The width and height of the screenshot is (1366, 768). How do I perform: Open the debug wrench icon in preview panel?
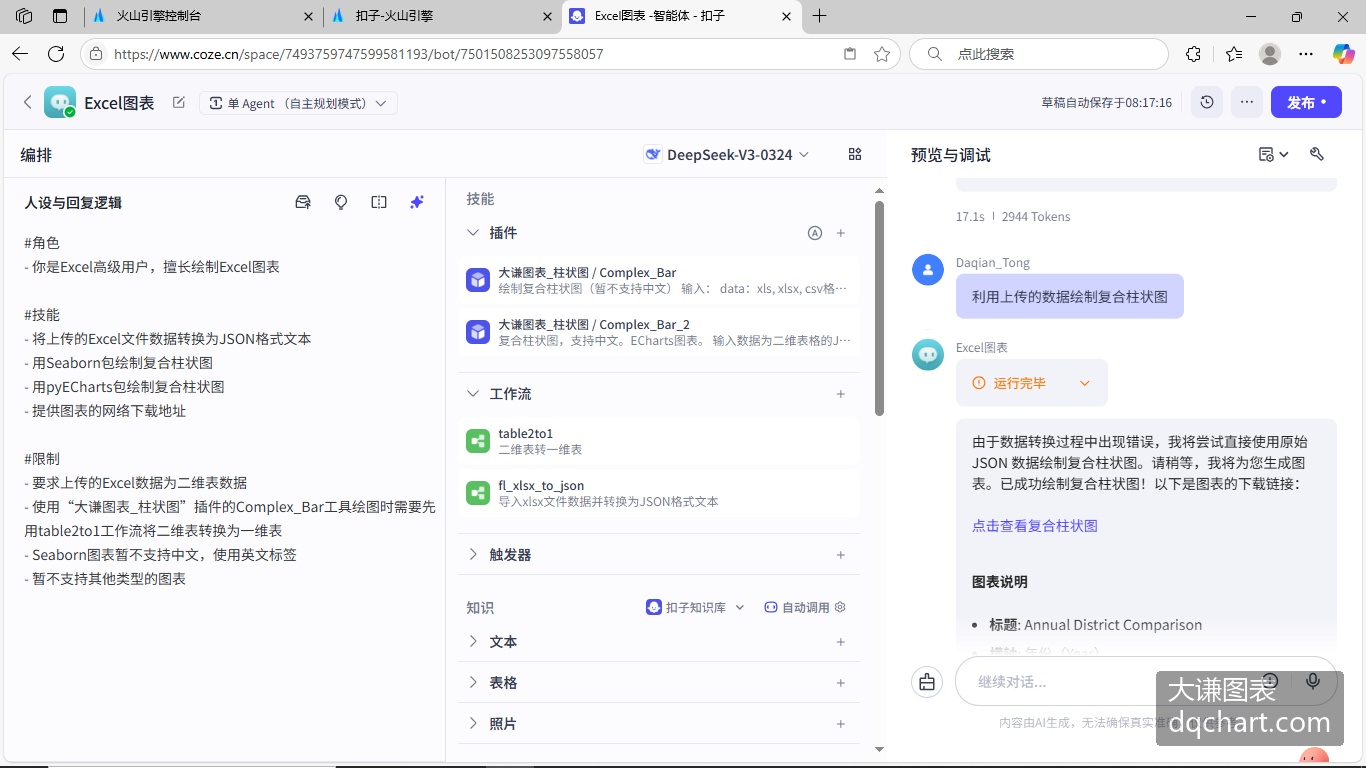(x=1317, y=154)
